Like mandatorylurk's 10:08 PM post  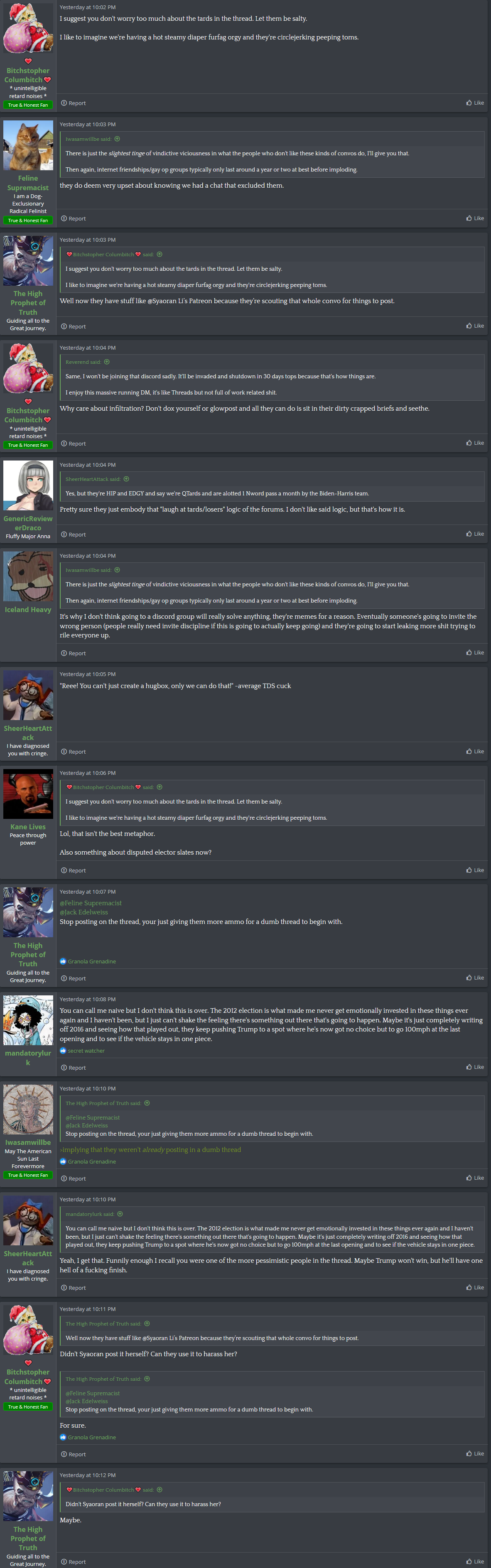[x=474, y=1067]
